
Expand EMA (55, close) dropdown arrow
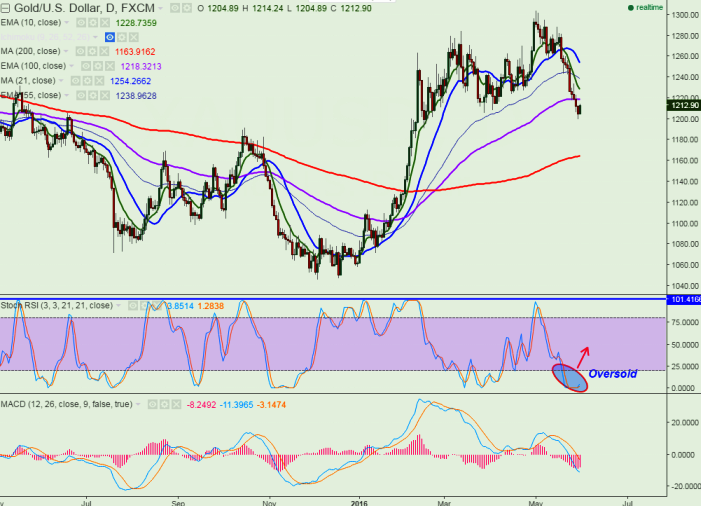(67, 95)
